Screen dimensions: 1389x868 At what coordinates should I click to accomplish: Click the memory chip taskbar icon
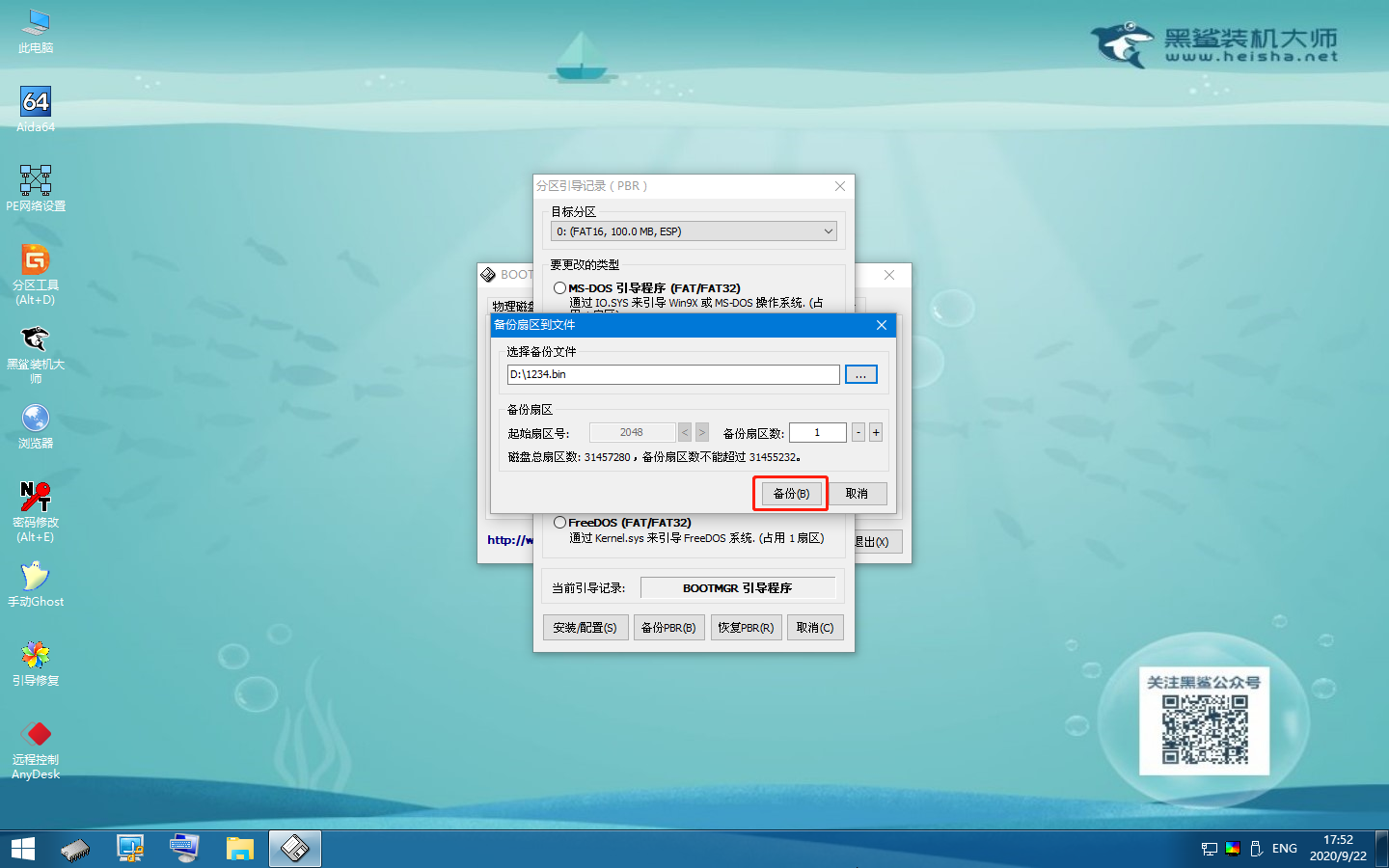[75, 849]
